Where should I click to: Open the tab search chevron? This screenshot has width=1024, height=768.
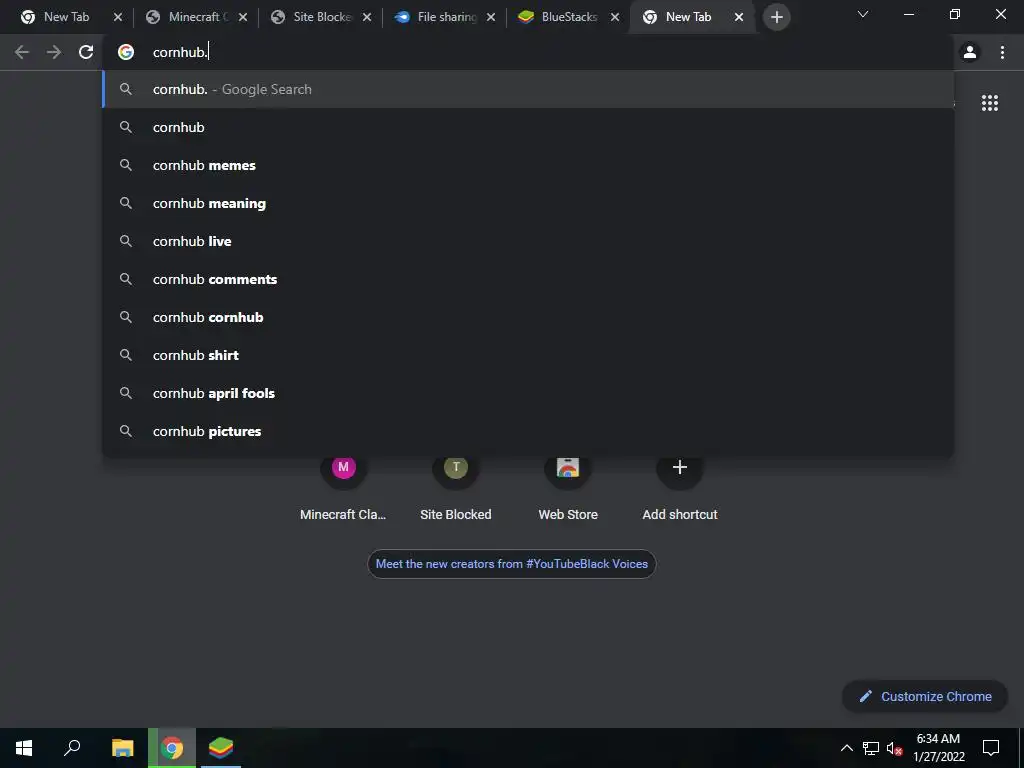pos(863,14)
